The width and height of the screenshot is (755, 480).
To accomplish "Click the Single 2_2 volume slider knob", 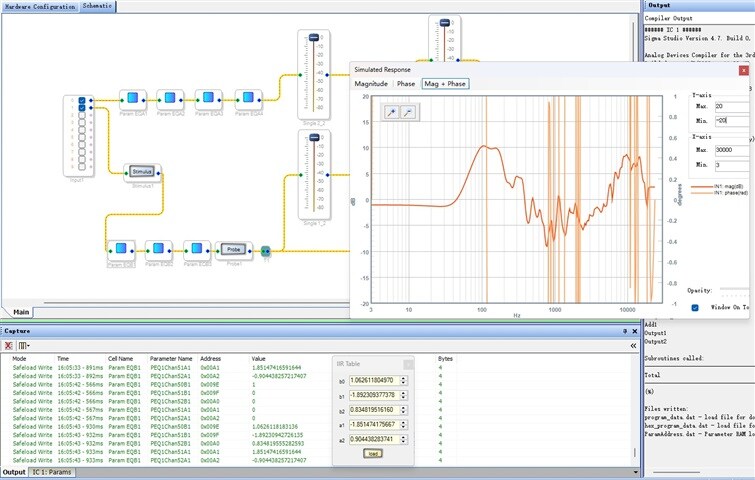I will pyautogui.click(x=314, y=37).
